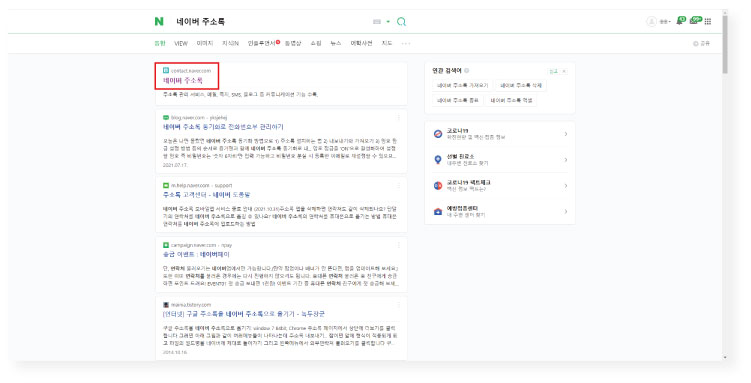Switch to the 지도 tab
751x383 pixels.
(387, 43)
